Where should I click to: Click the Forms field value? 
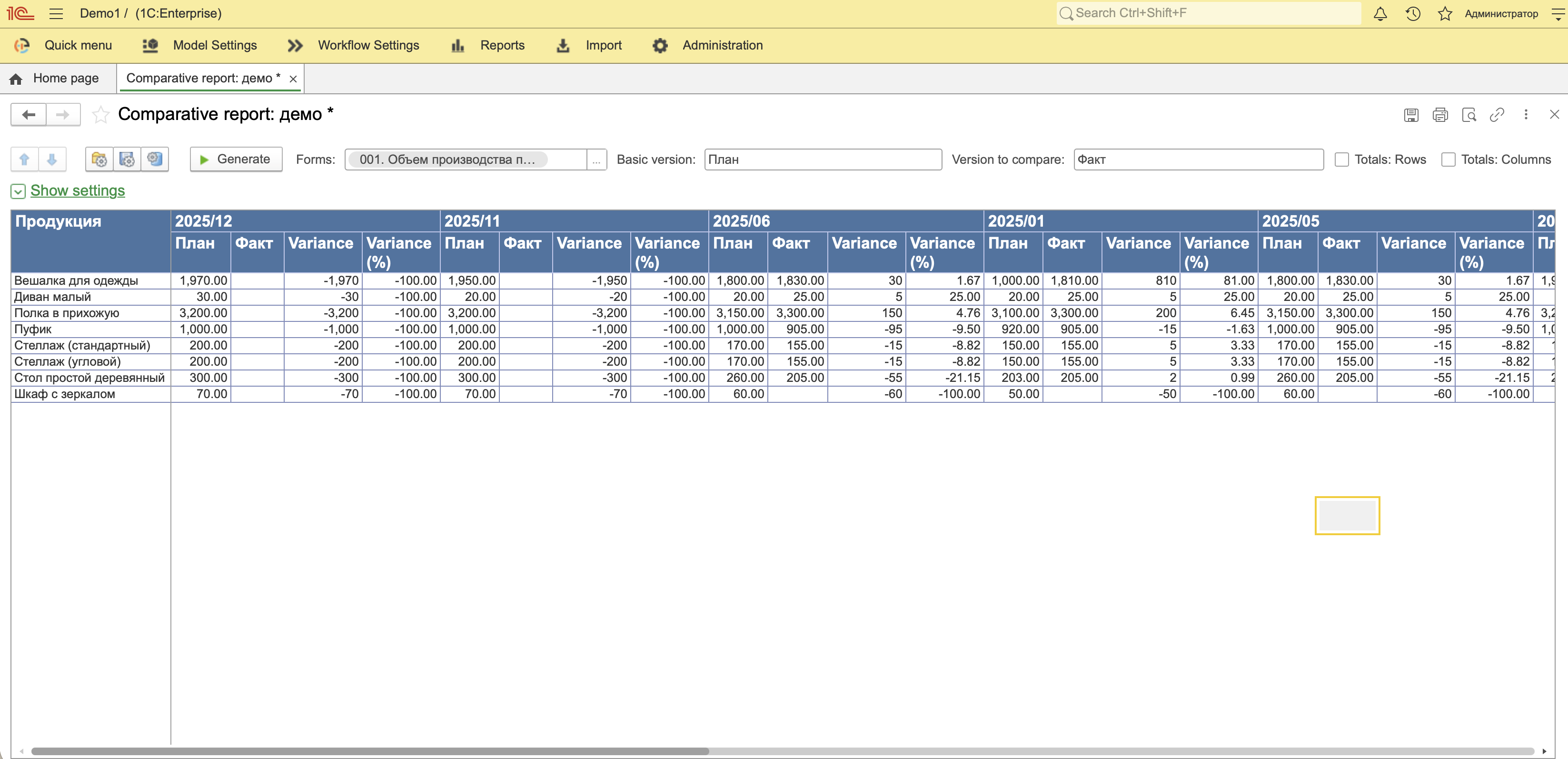pos(447,160)
